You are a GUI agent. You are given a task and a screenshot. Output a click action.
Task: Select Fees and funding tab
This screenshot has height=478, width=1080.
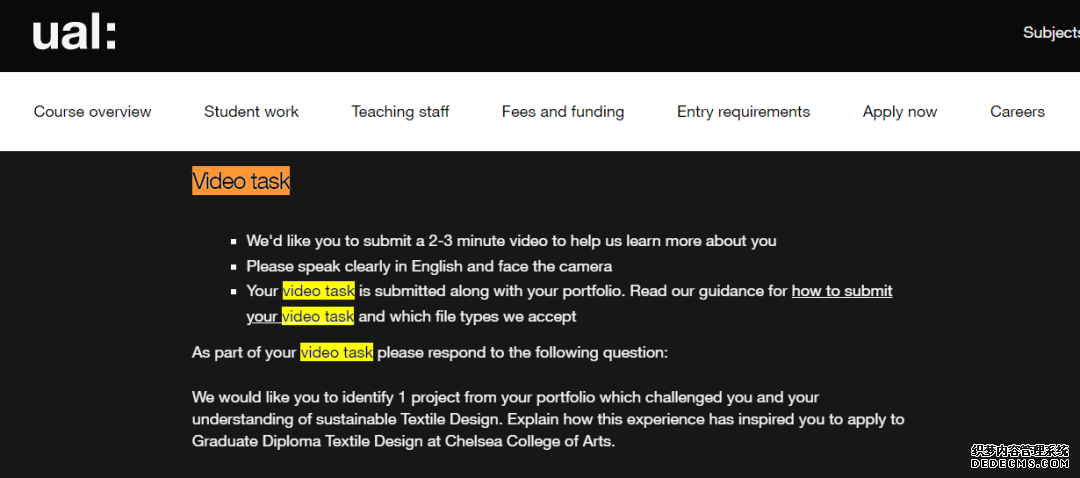563,112
